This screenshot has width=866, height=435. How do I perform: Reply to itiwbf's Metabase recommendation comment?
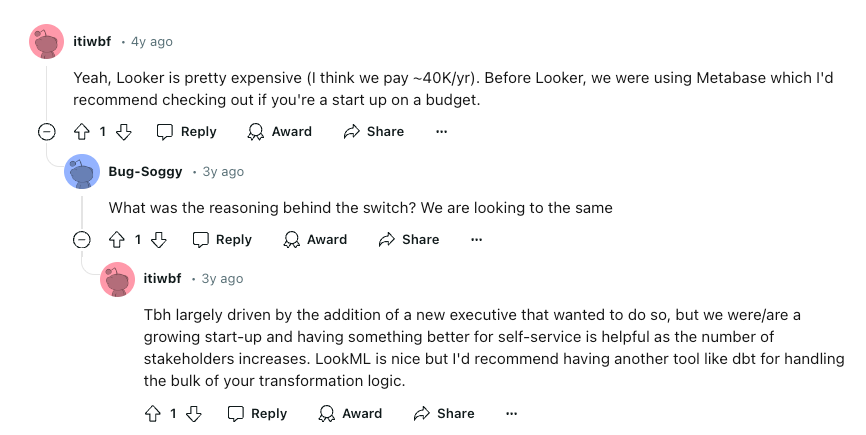[186, 131]
